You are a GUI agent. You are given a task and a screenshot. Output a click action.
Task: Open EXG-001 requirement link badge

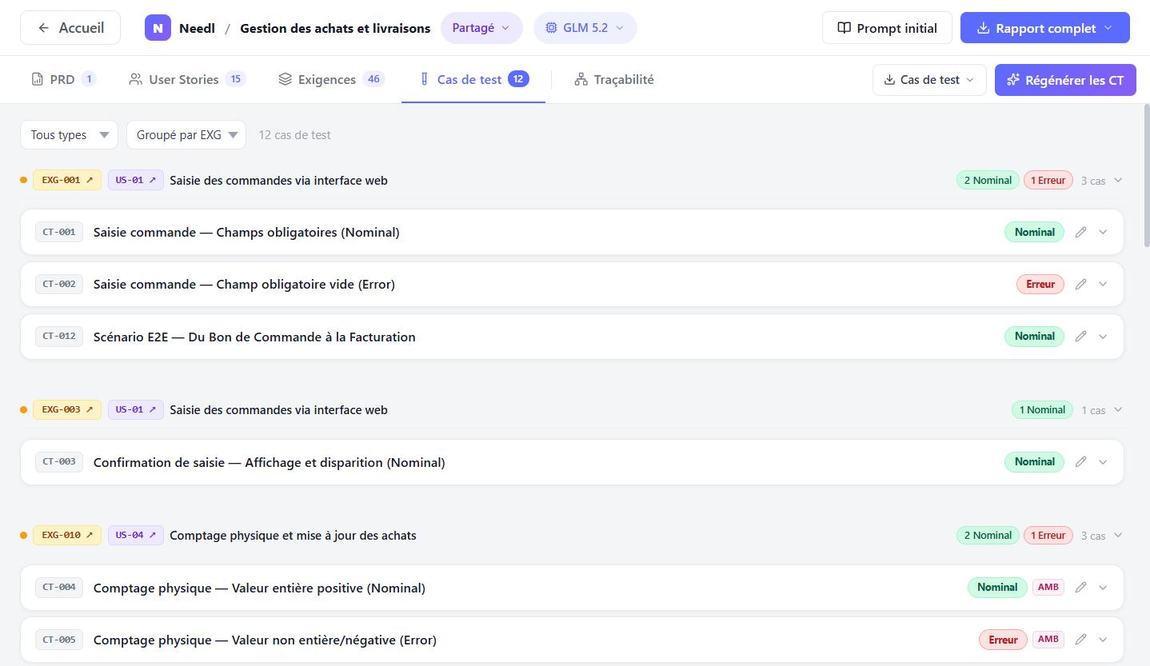coord(67,180)
